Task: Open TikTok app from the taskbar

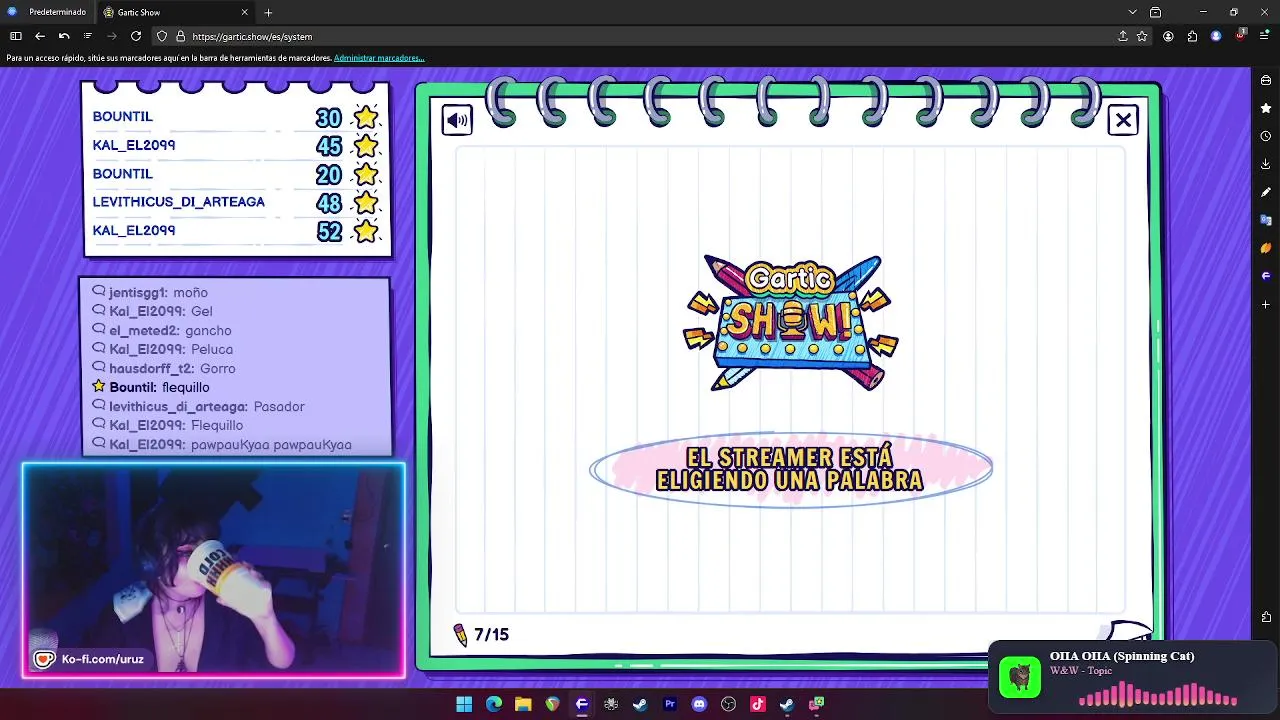Action: click(758, 704)
